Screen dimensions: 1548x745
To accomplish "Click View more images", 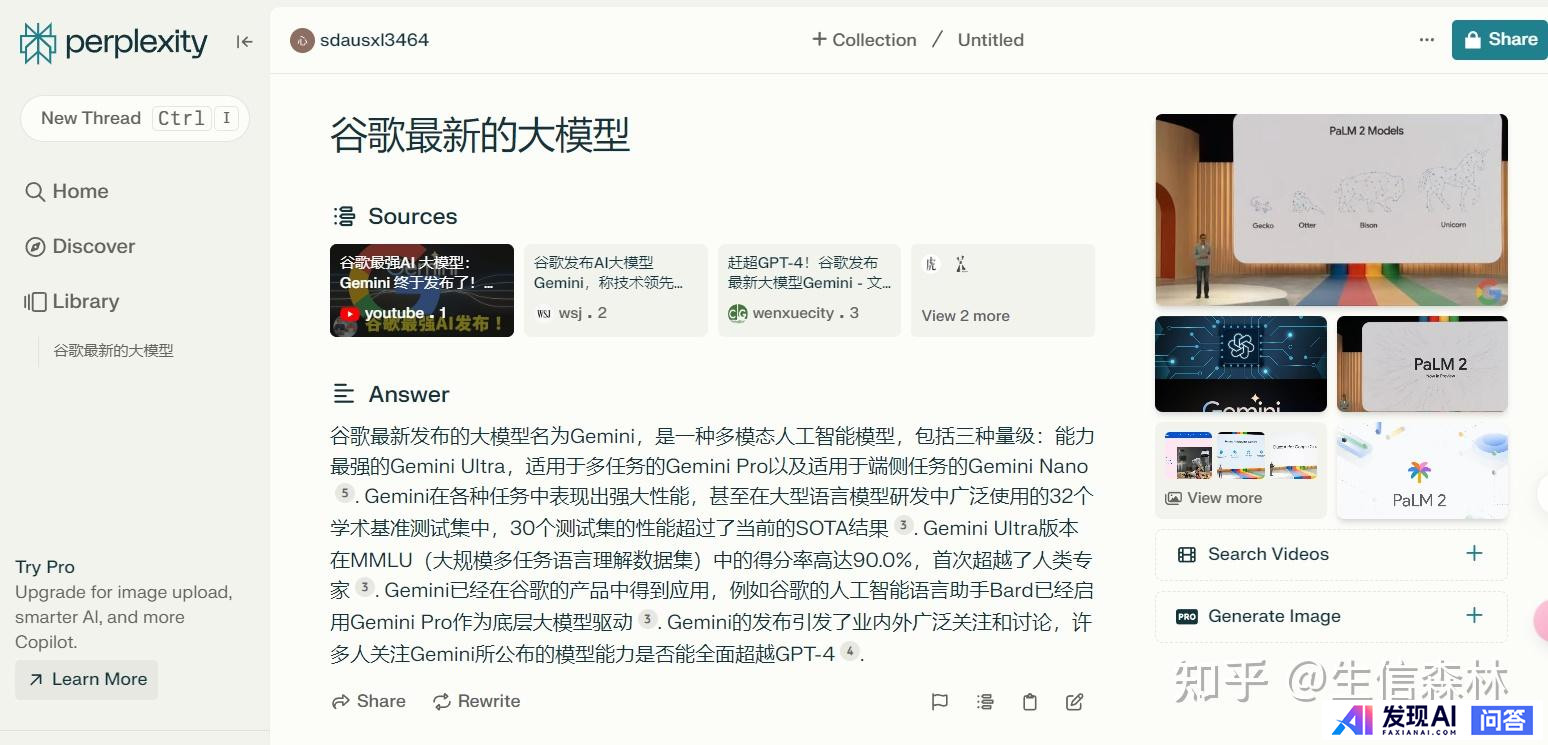I will (1241, 470).
